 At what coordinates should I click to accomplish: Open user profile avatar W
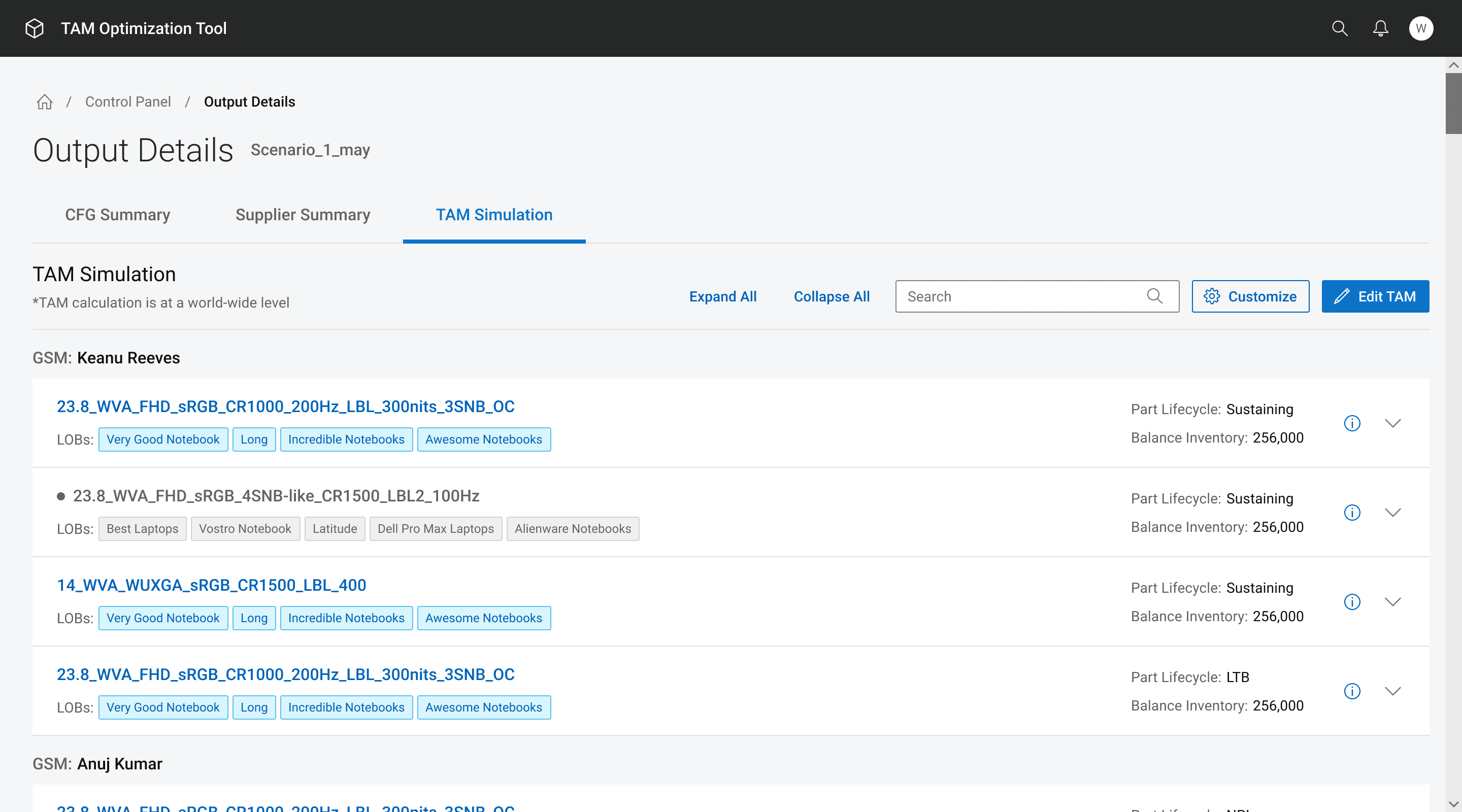pyautogui.click(x=1420, y=28)
